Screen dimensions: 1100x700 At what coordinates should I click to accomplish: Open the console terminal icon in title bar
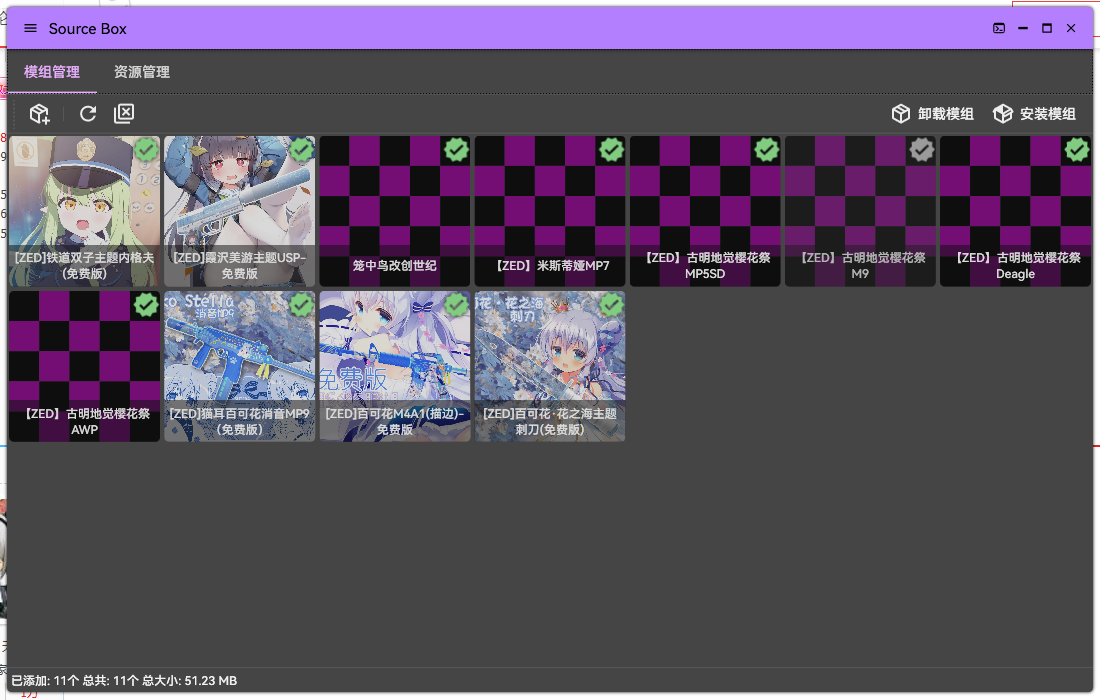pyautogui.click(x=999, y=28)
